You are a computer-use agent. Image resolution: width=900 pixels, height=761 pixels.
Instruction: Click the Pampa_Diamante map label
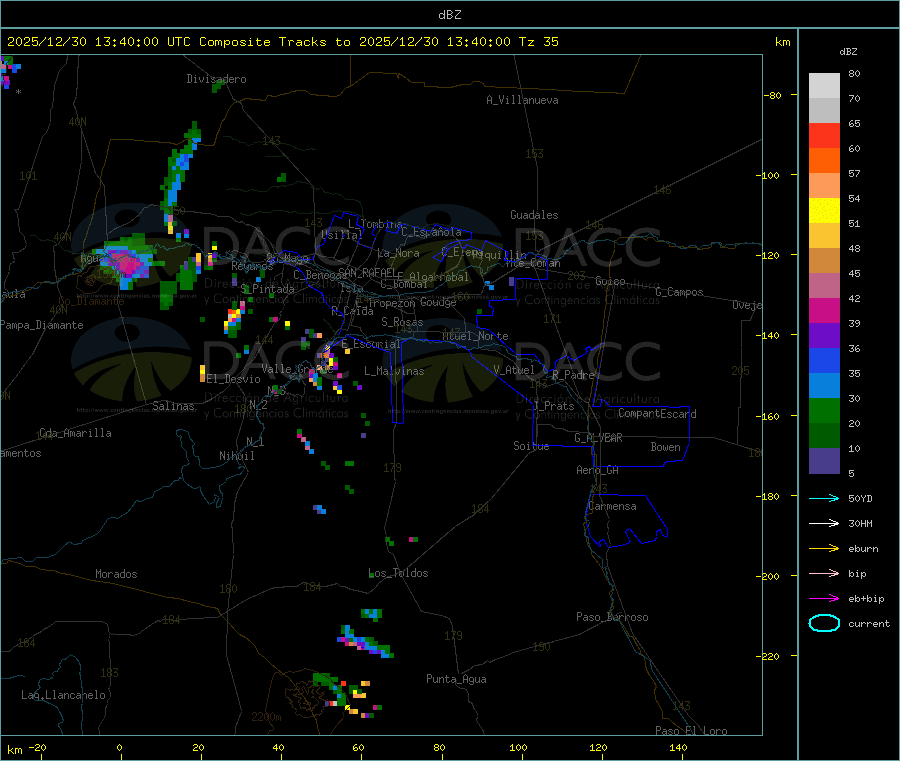[x=42, y=325]
